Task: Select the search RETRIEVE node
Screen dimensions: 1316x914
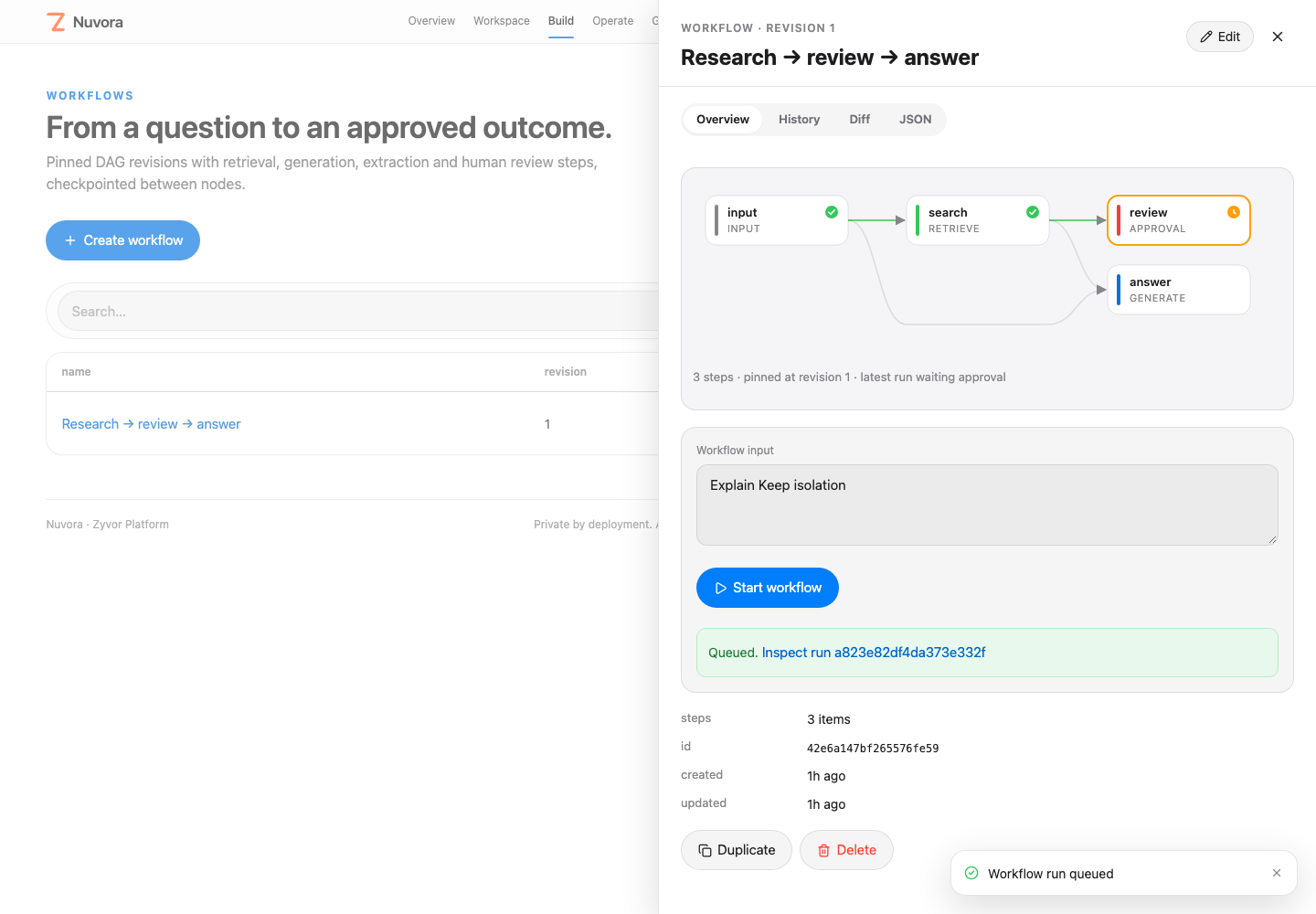Action: coord(978,220)
